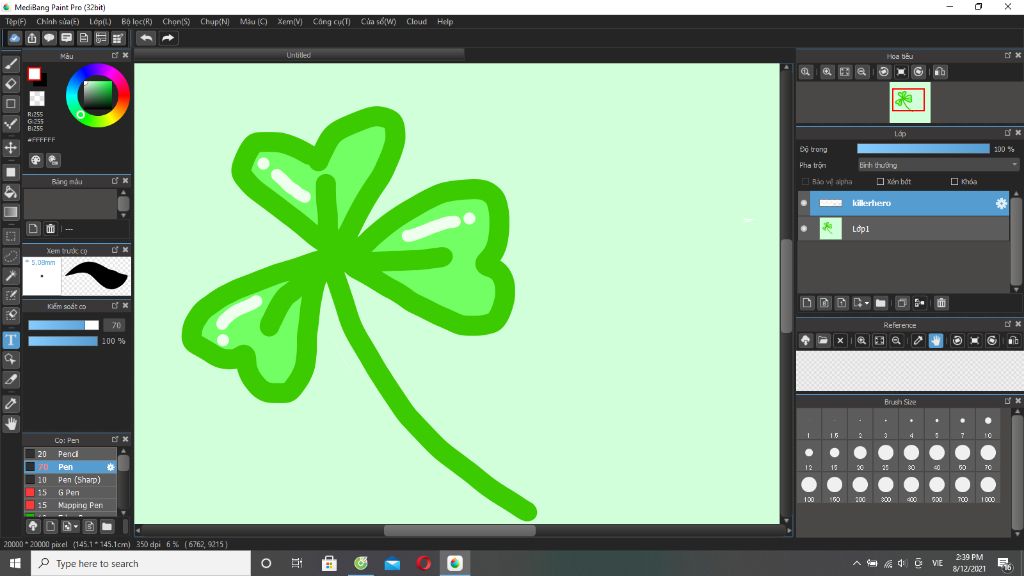
Task: Delete the palette color with the trash icon
Action: 50,229
